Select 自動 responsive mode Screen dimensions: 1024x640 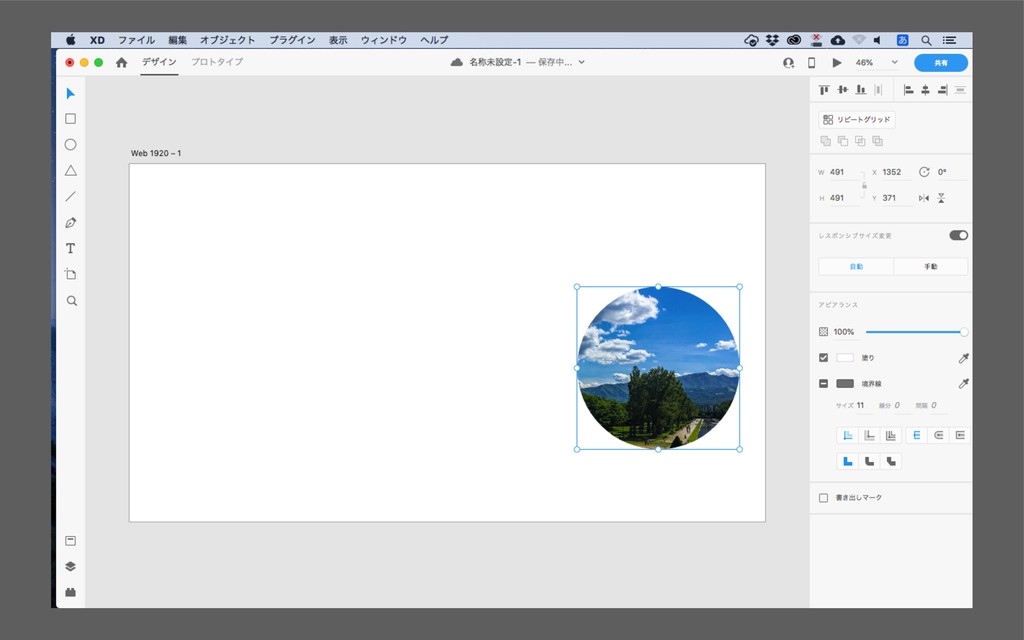[856, 266]
